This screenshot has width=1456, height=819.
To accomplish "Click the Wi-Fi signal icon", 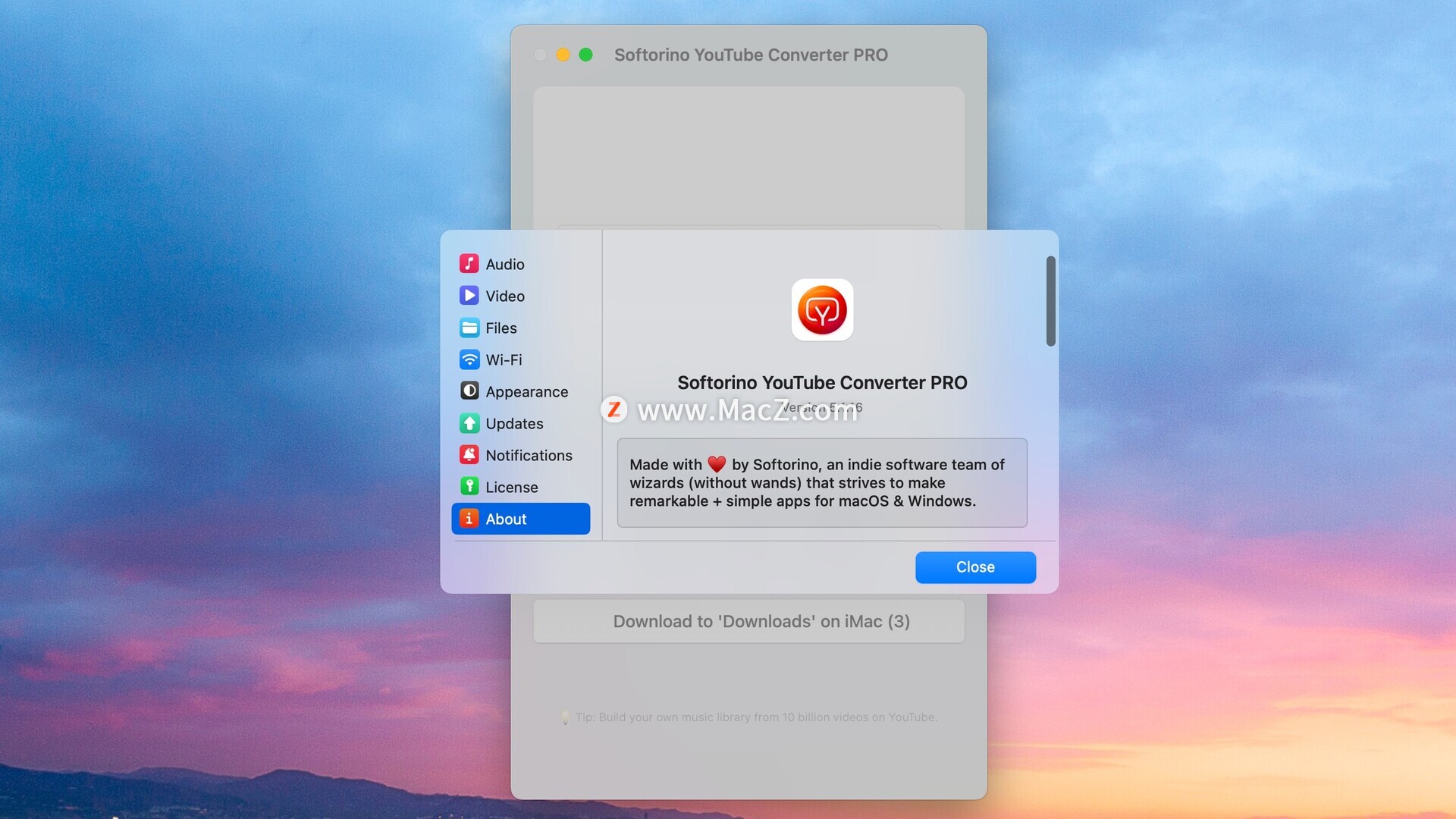I will [x=469, y=359].
